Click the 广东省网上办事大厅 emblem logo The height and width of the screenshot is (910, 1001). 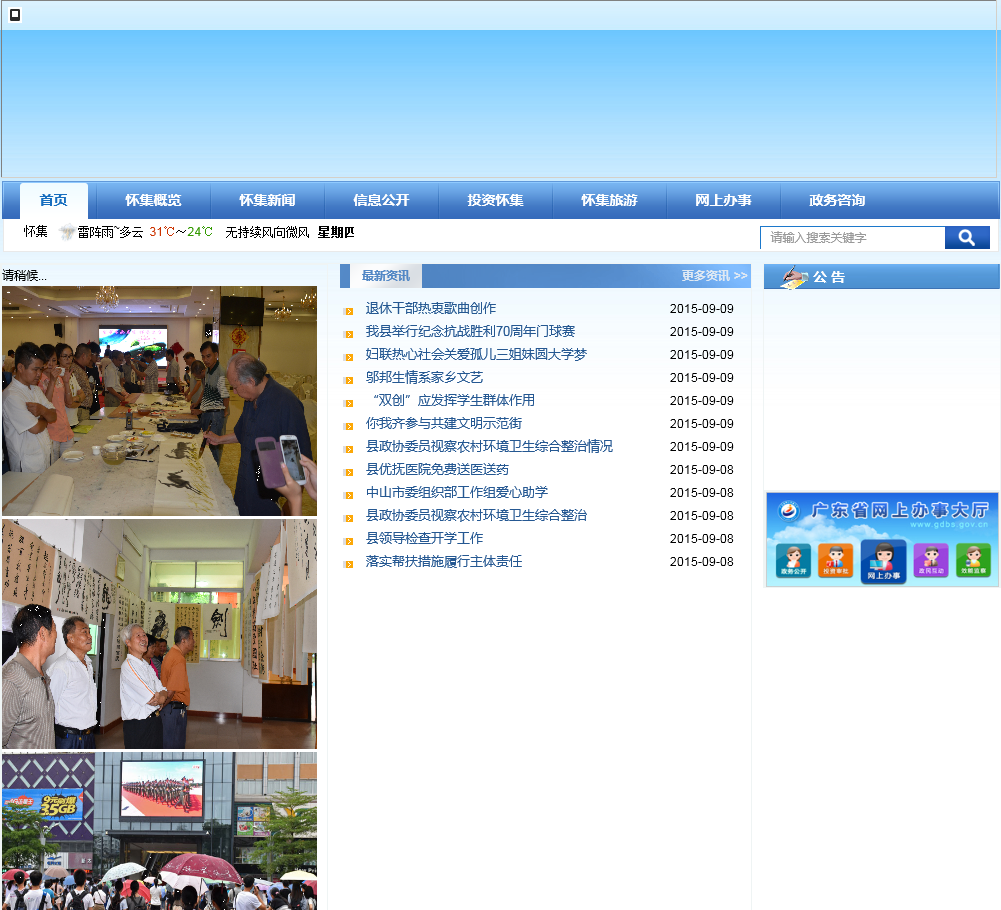pyautogui.click(x=789, y=511)
